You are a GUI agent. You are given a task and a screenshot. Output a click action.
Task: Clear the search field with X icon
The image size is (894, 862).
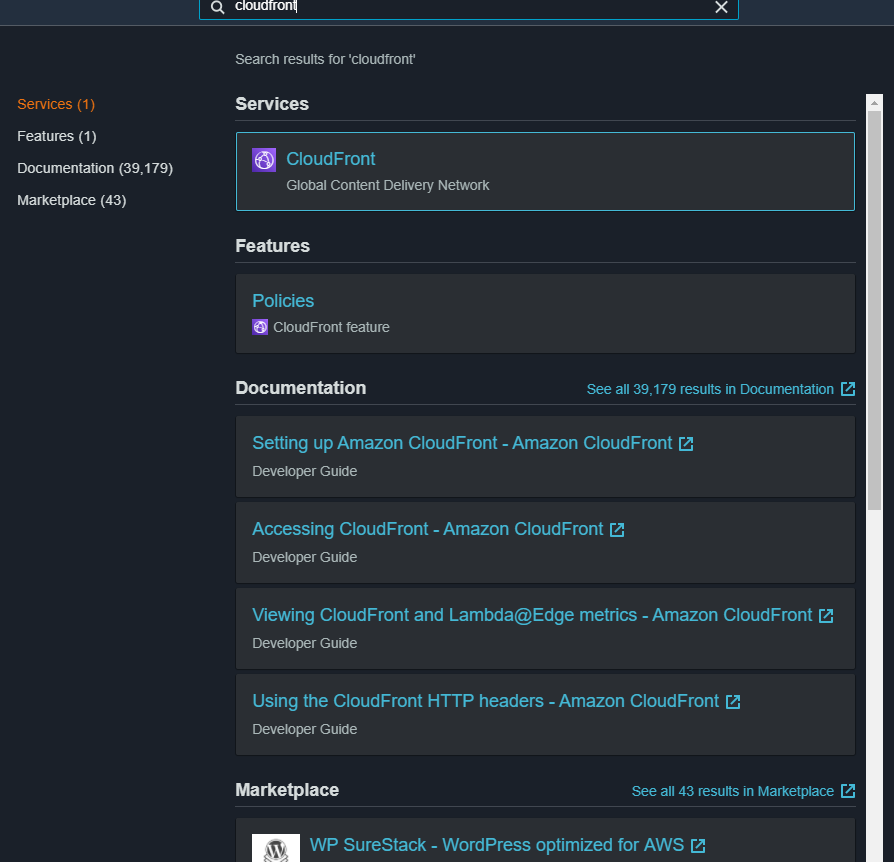[721, 7]
